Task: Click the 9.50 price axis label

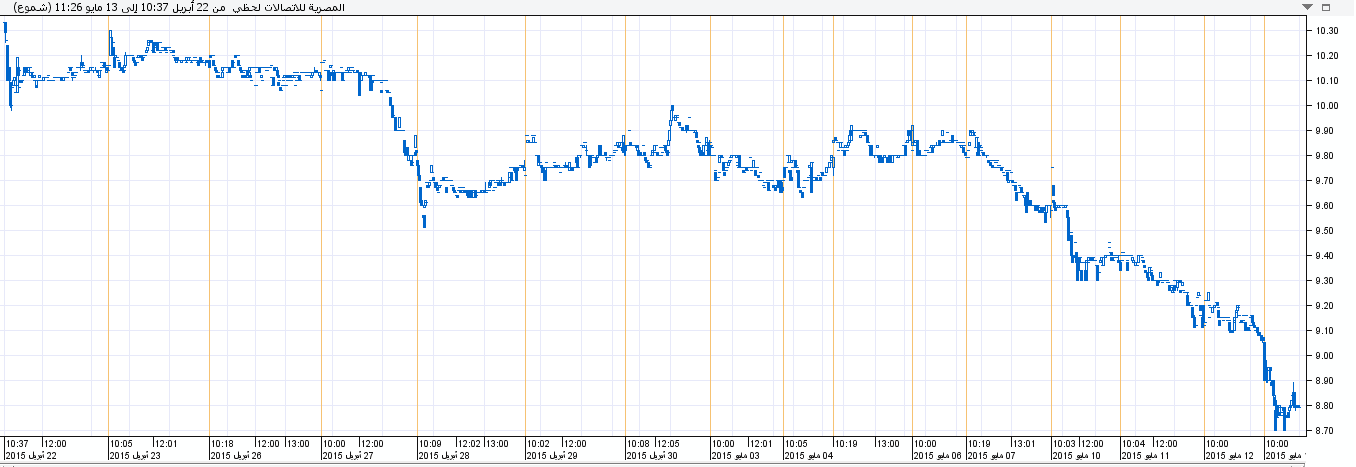Action: (x=1327, y=231)
